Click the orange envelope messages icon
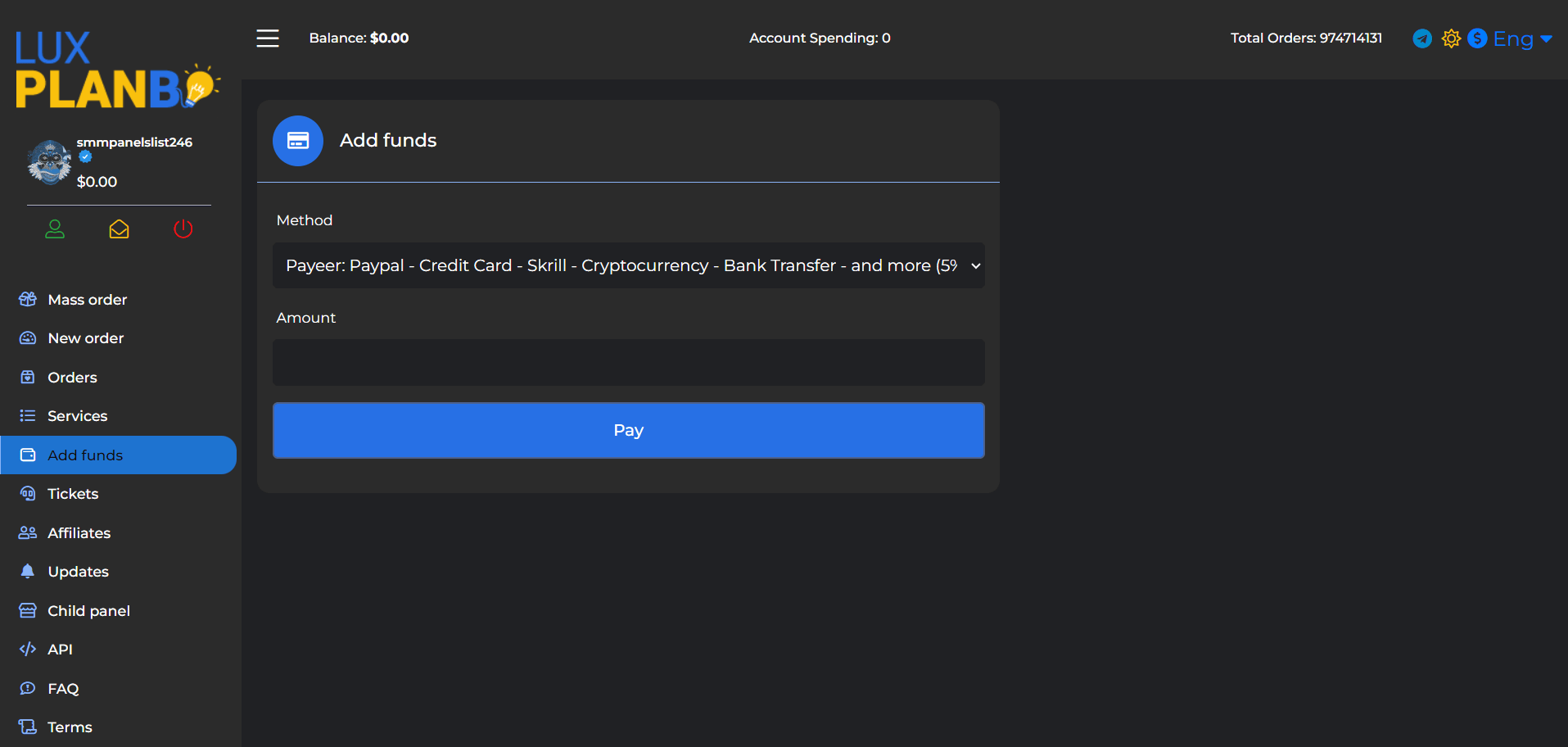The width and height of the screenshot is (1568, 747). coord(119,229)
